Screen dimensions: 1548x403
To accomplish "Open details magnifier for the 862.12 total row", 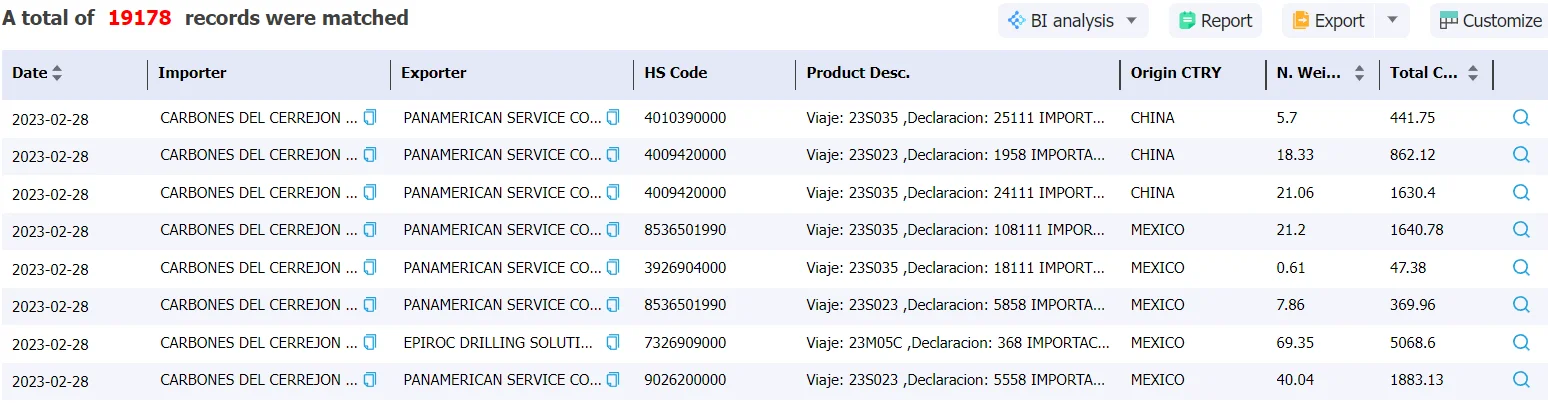I will click(1521, 155).
